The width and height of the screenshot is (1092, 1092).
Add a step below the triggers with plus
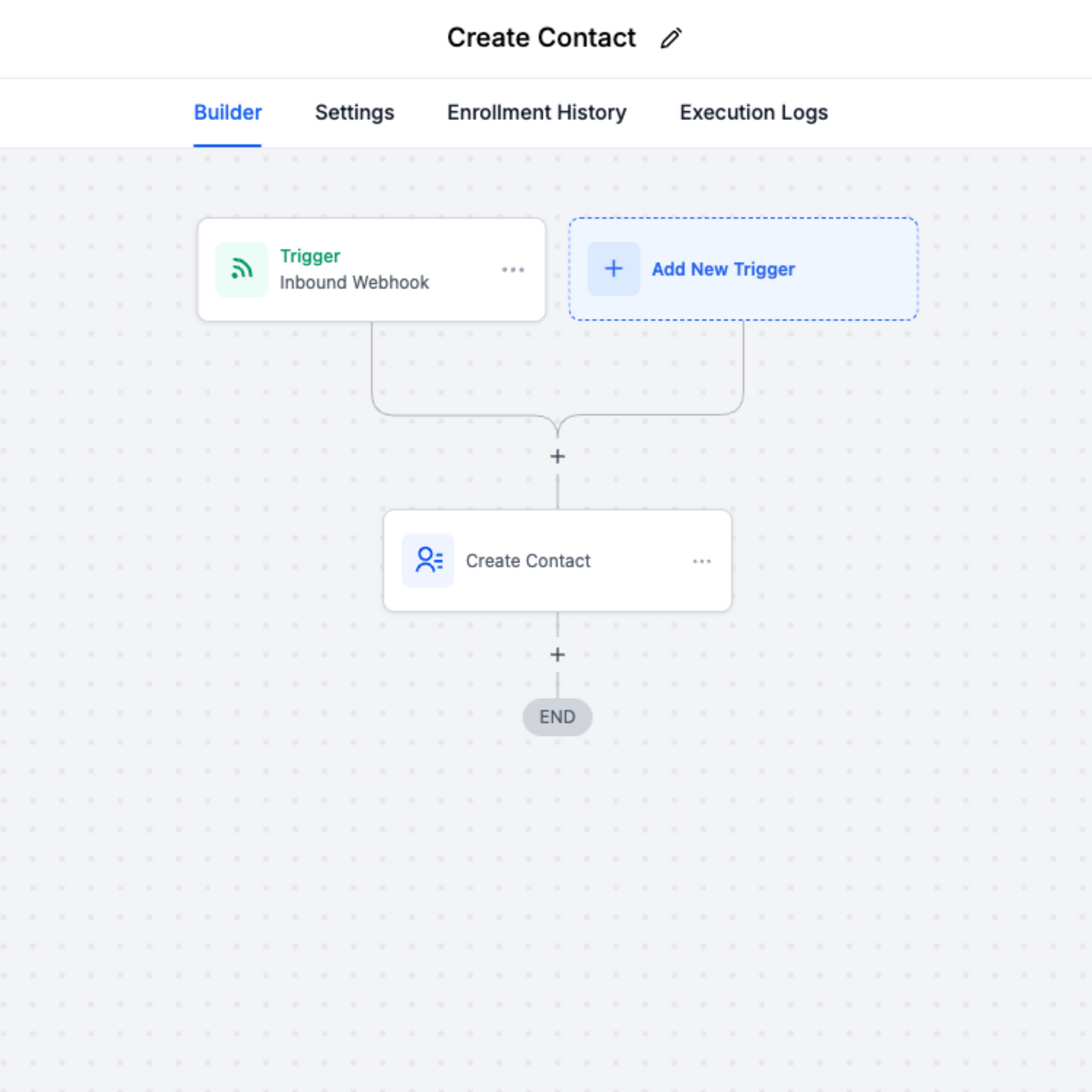(x=558, y=456)
